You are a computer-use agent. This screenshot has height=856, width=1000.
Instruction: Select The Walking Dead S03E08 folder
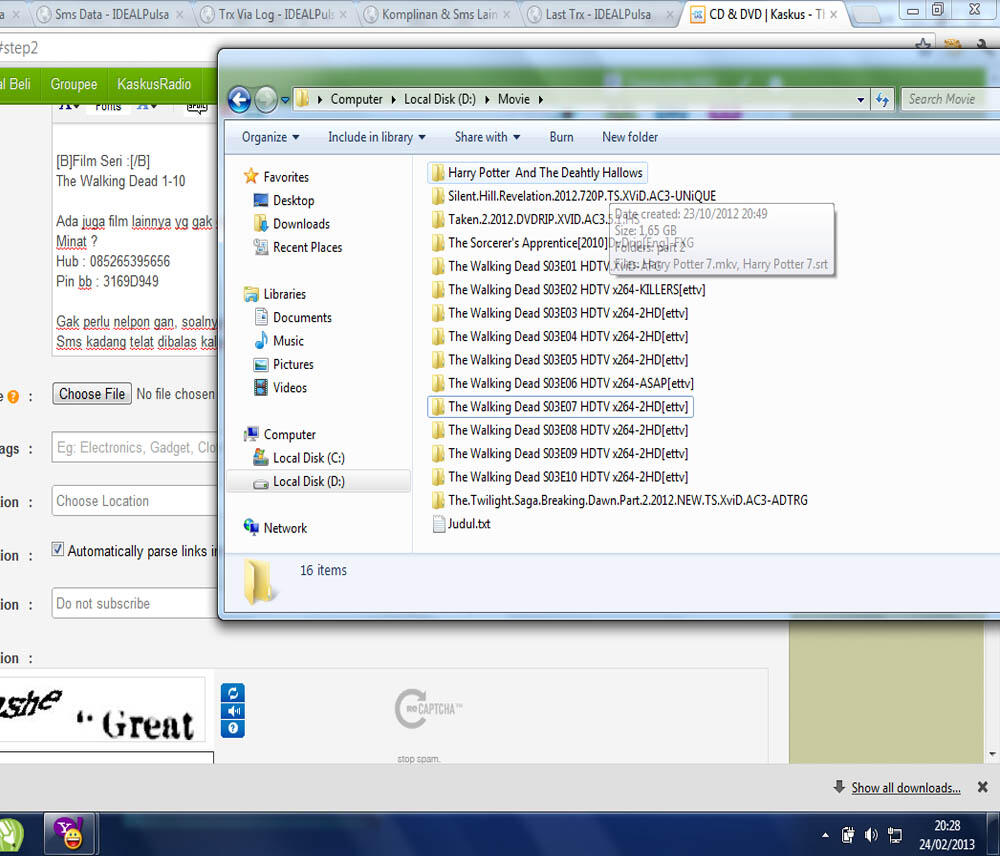tap(560, 430)
